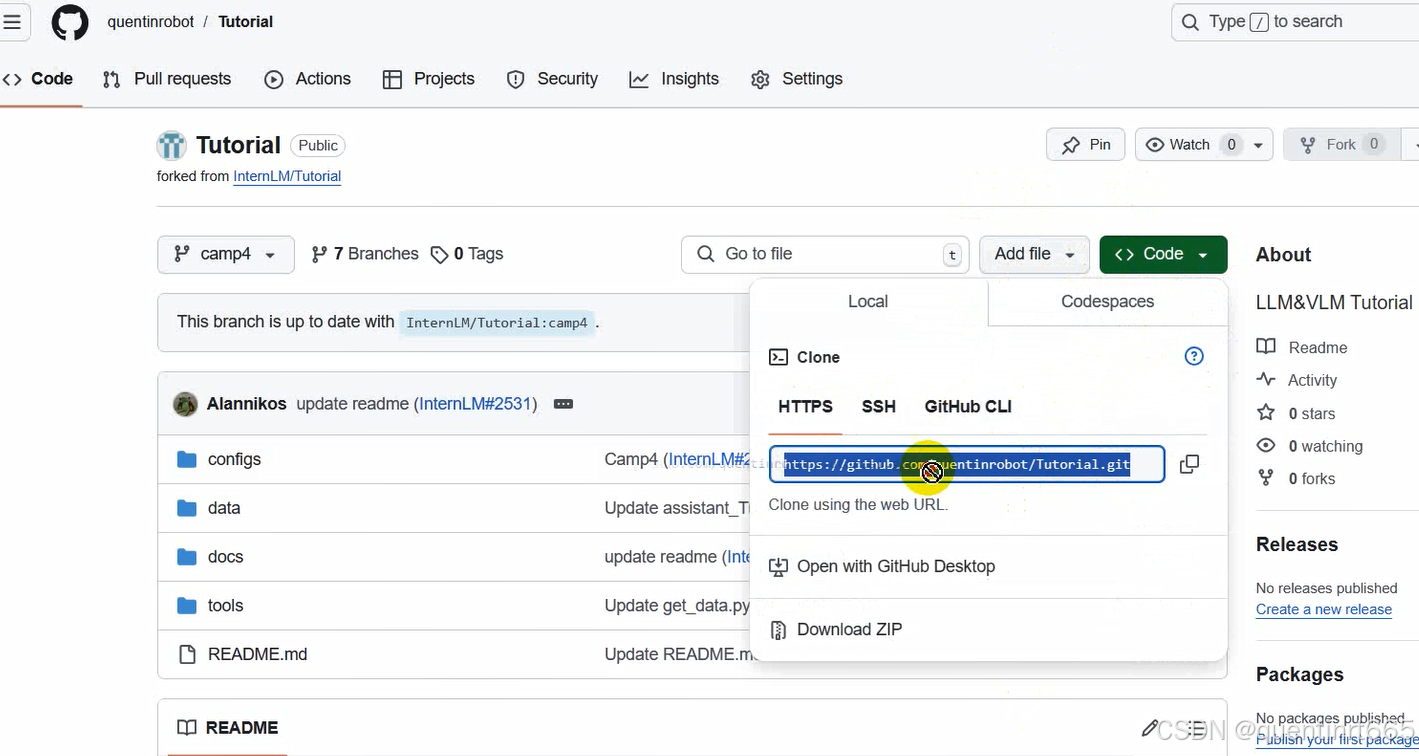Pin this repository
Viewport: 1419px width, 756px height.
pos(1086,145)
